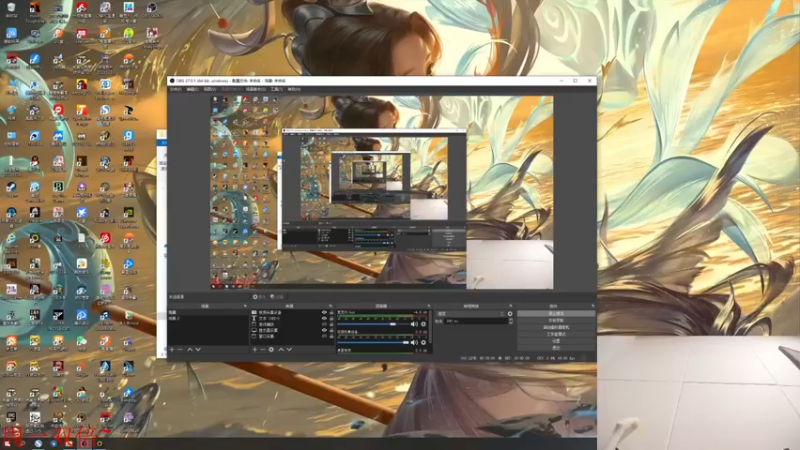Enable 工作室模式 studio mode button
The height and width of the screenshot is (450, 800).
click(x=556, y=334)
